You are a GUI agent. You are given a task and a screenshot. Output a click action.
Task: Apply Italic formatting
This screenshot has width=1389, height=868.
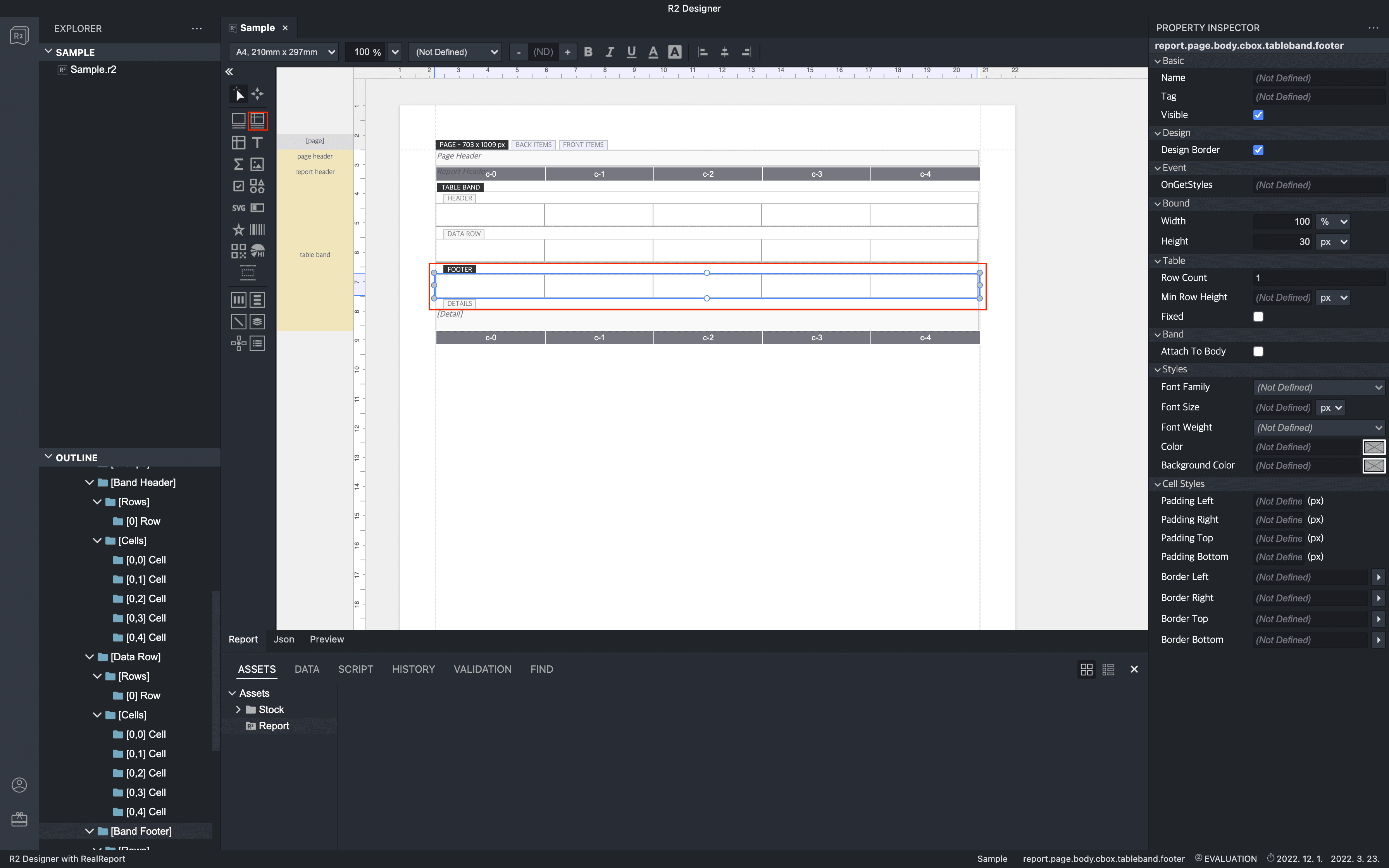tap(610, 52)
